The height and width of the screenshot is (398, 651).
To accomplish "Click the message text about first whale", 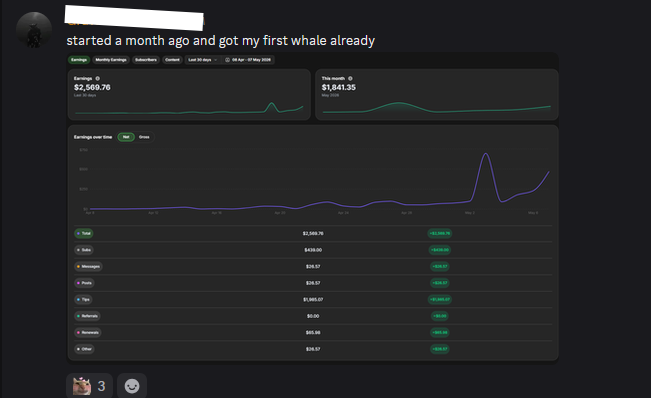I will pos(220,41).
